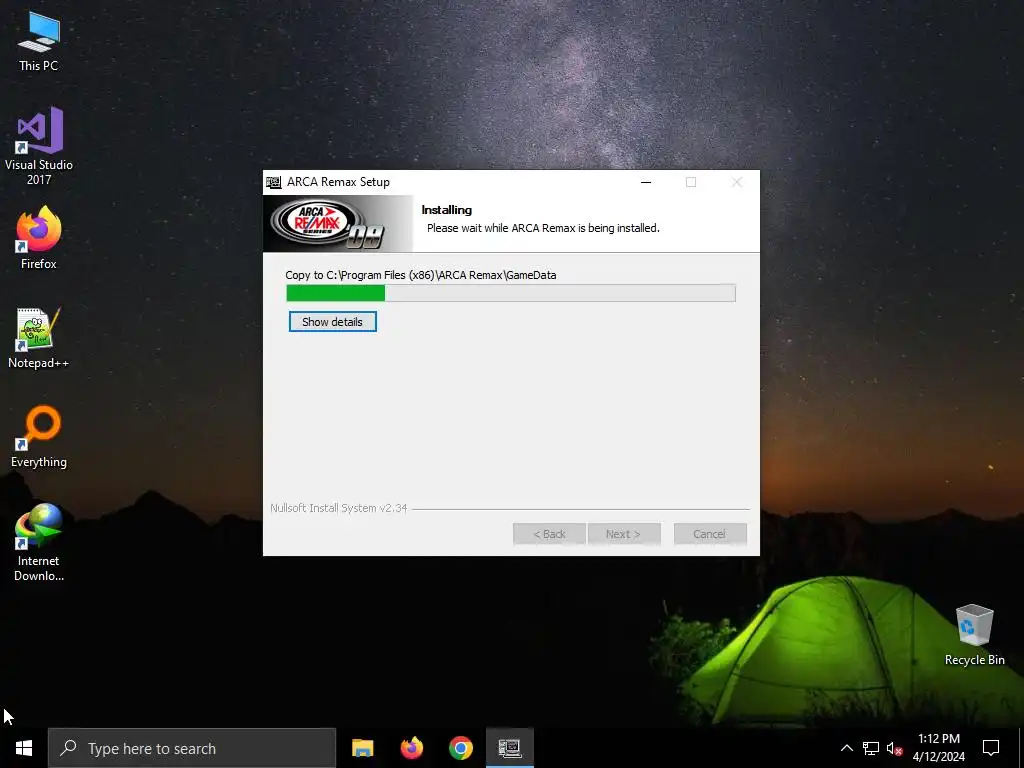Open Notepad++ desktop shortcut

39,338
